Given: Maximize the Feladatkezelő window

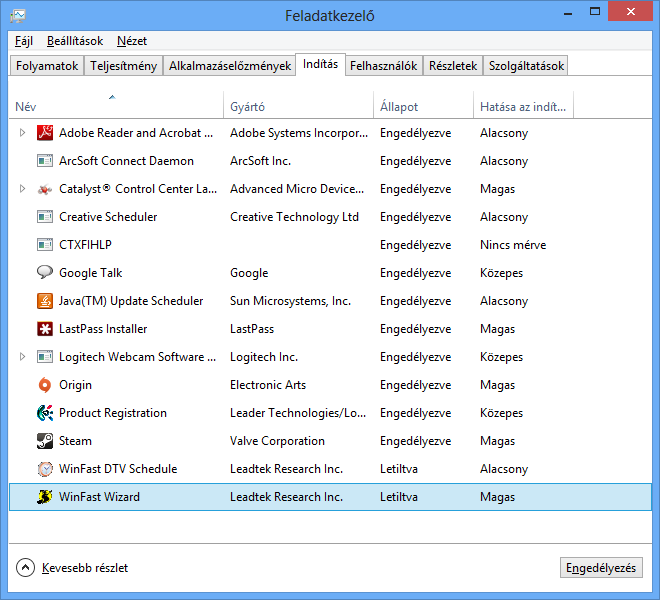Looking at the screenshot, I should pyautogui.click(x=595, y=12).
